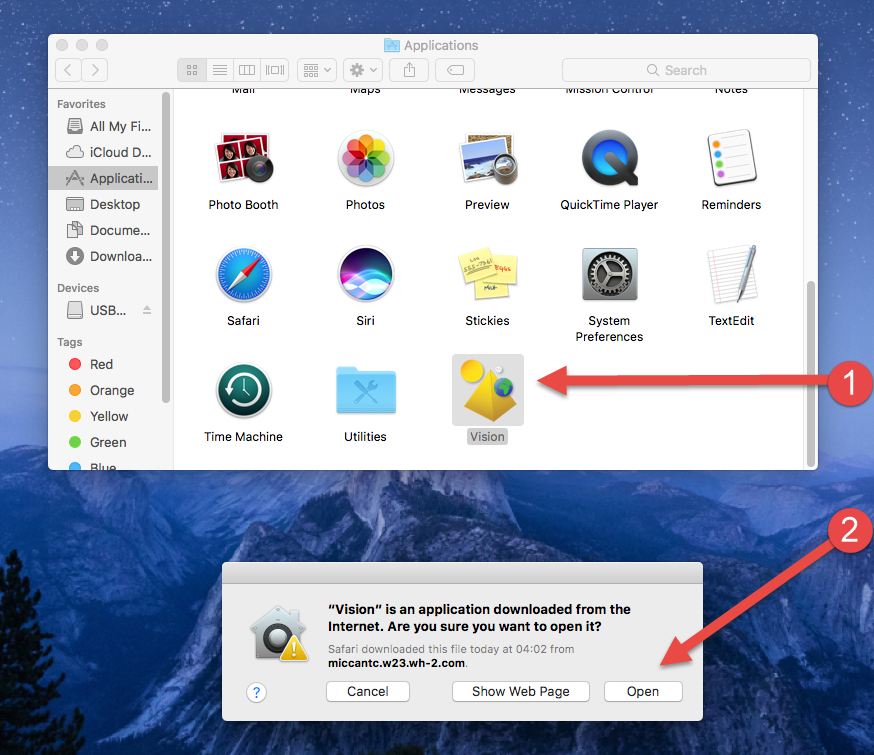This screenshot has width=874, height=755.
Task: Filter by the Orange tag
Action: (101, 391)
